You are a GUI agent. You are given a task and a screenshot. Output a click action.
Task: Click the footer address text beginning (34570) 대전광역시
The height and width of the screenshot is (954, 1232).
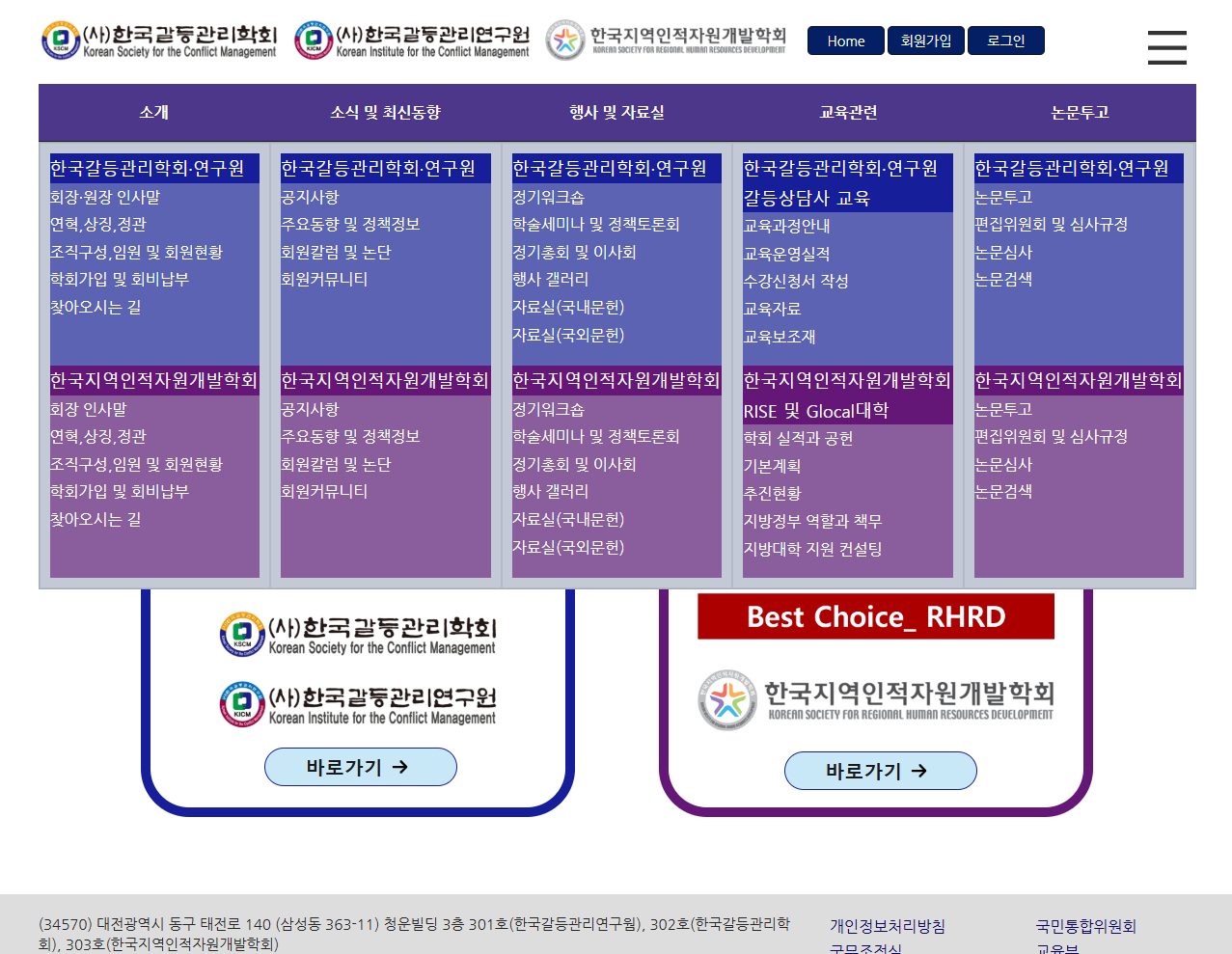[x=415, y=934]
